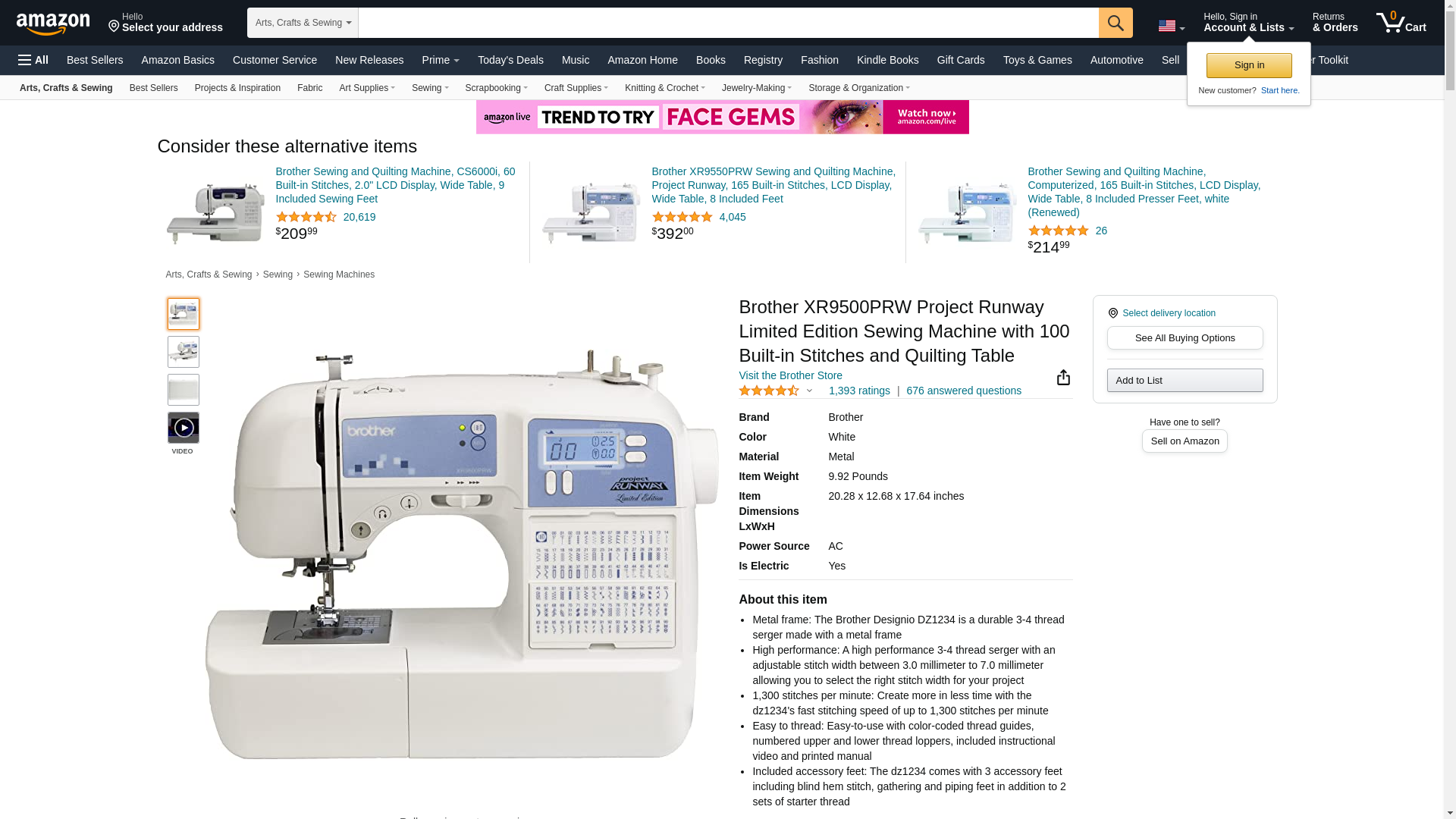Play the product video thumbnail

click(184, 428)
